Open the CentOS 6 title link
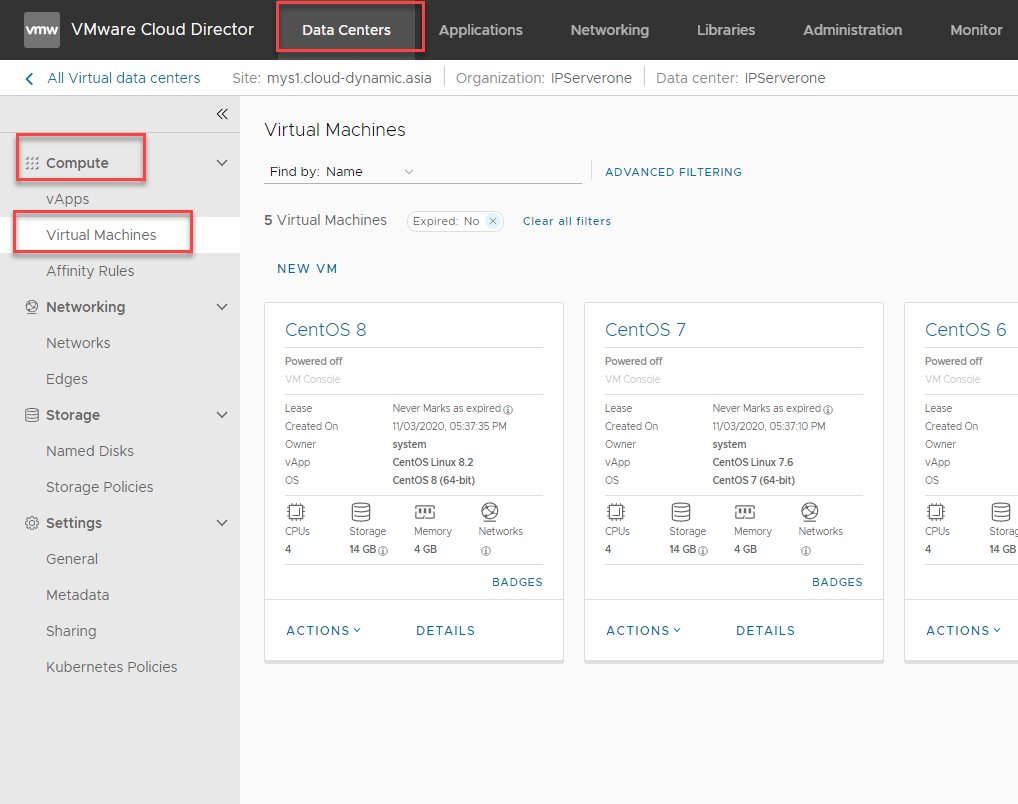Screen dimensions: 1018x804 tap(965, 330)
